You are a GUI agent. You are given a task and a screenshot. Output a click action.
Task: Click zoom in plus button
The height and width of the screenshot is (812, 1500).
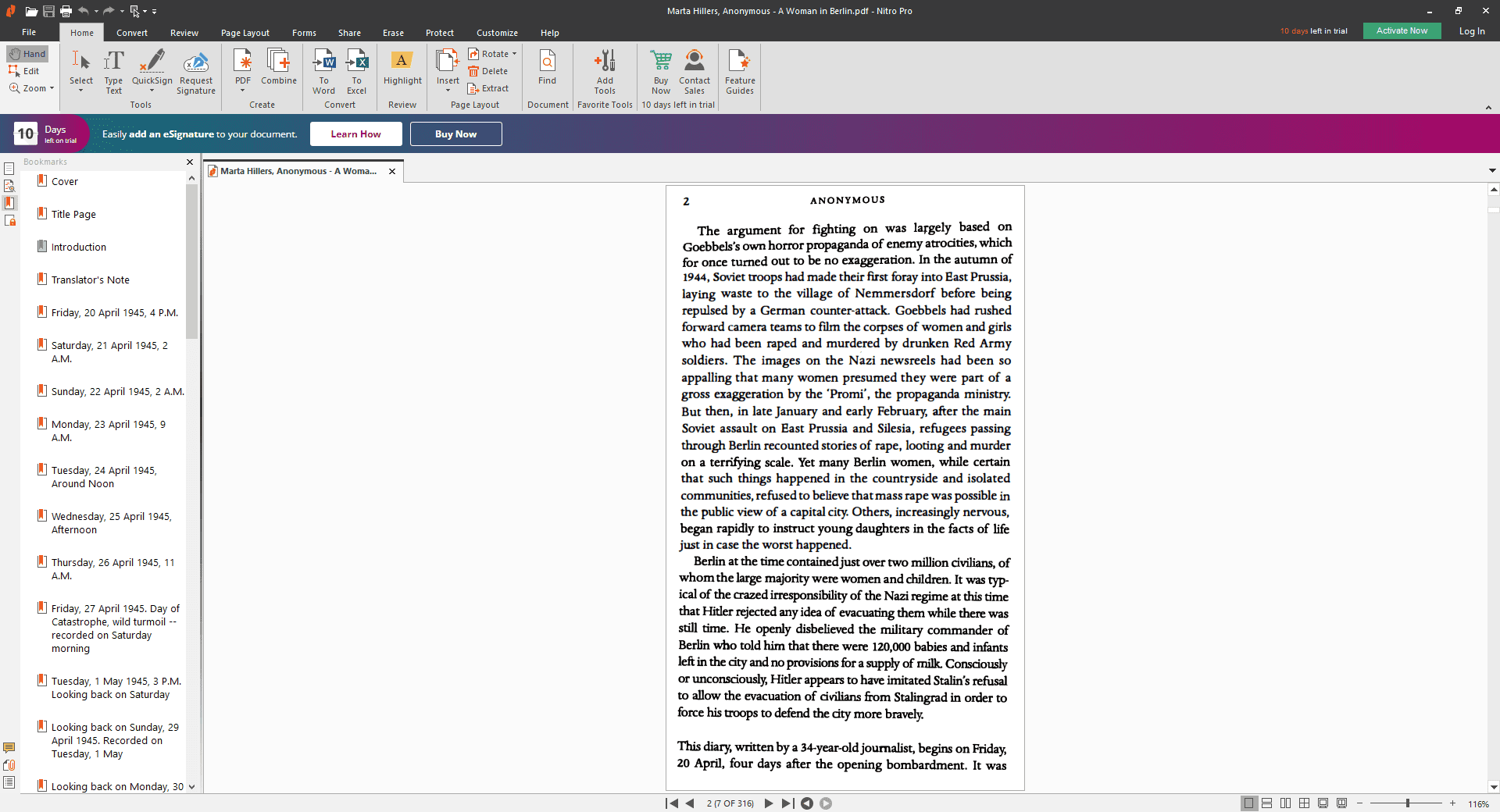coord(1453,803)
